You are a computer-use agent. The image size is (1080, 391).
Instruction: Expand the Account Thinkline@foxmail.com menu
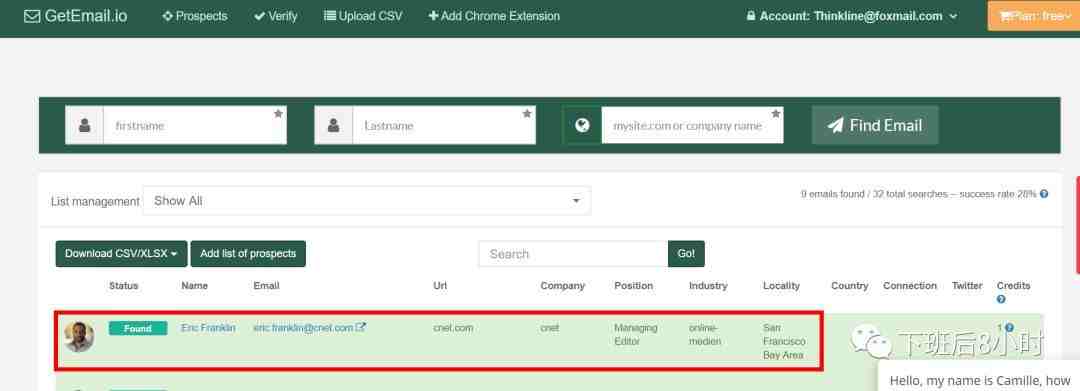point(851,16)
